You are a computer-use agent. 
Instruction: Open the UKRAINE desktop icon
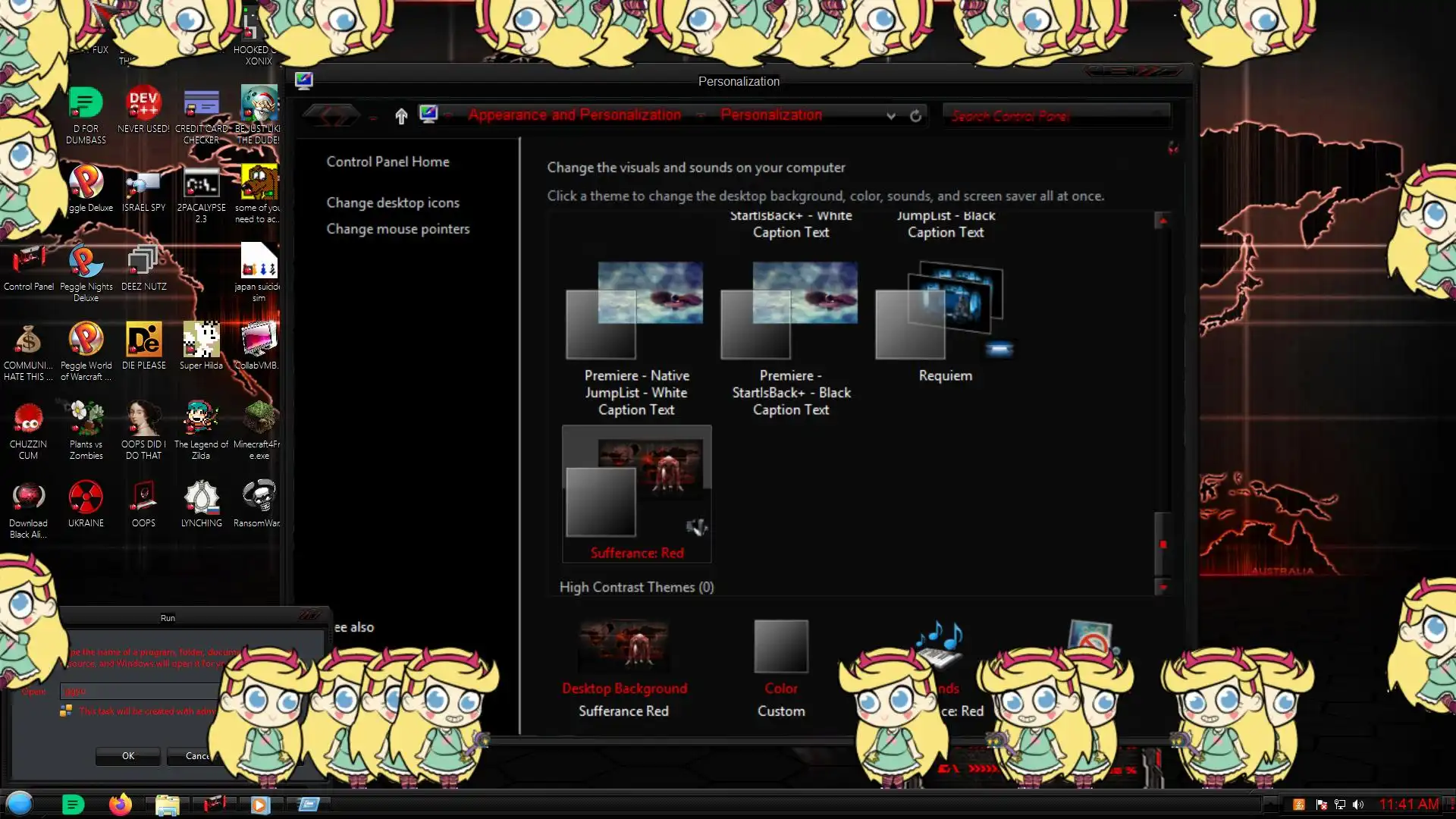pyautogui.click(x=86, y=497)
